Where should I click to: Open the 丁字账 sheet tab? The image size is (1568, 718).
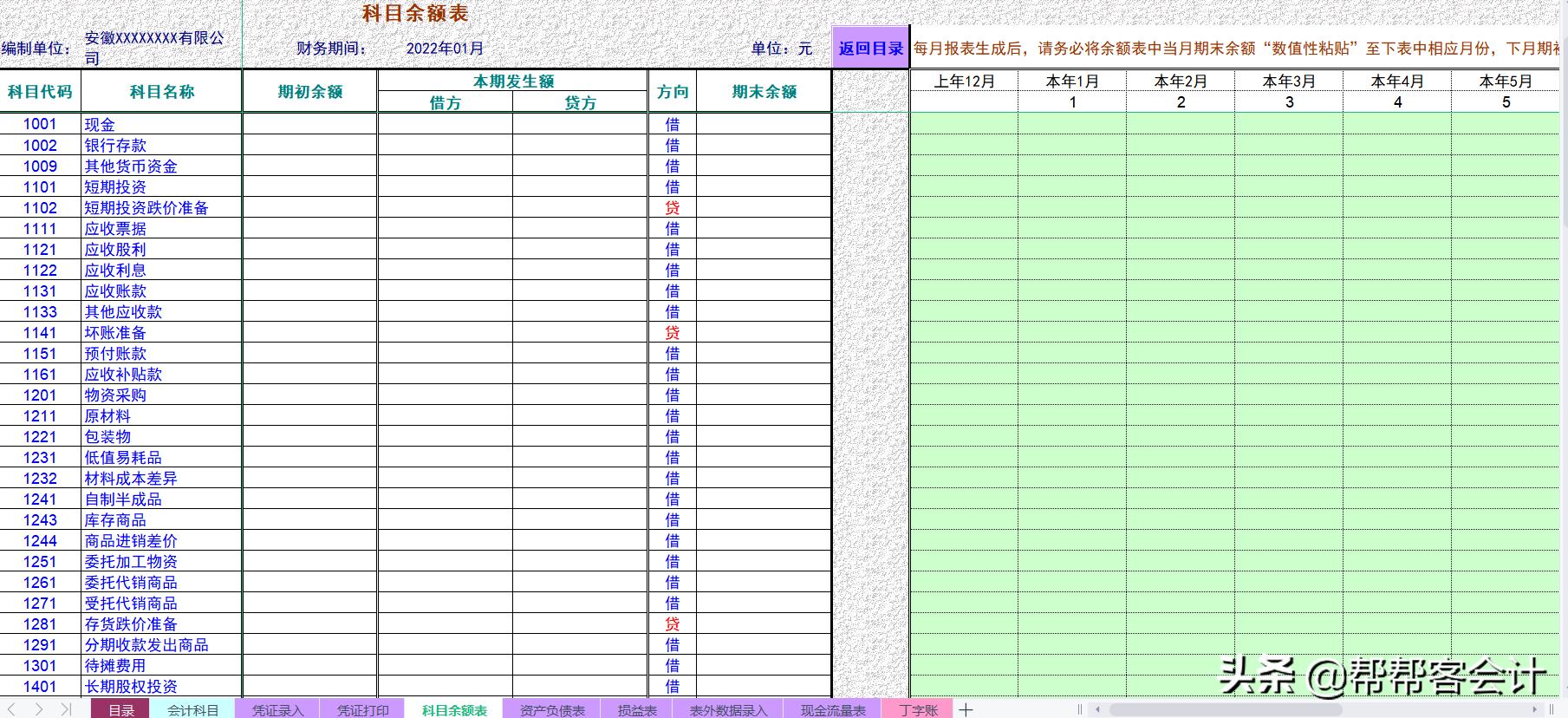917,709
